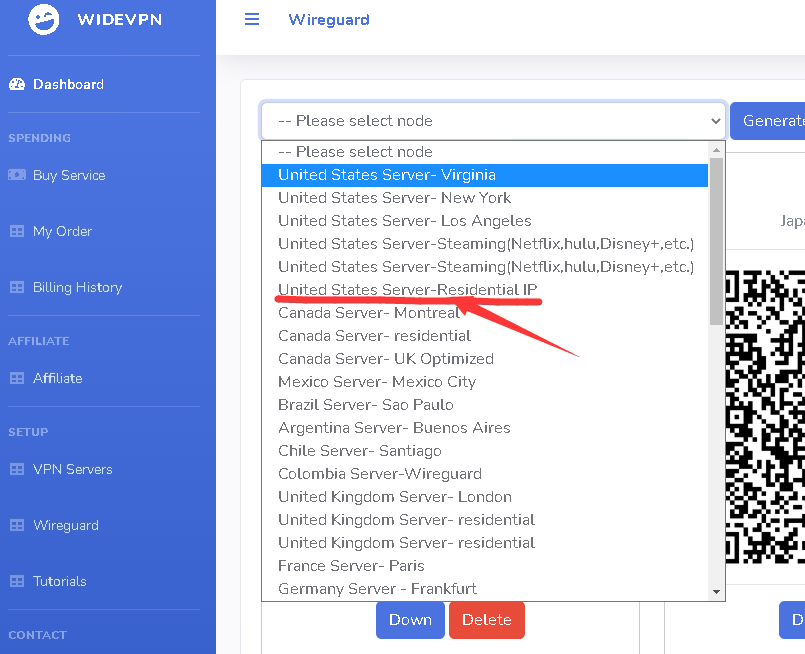
Task: Click the WIDEVPN brand name
Action: coord(120,20)
